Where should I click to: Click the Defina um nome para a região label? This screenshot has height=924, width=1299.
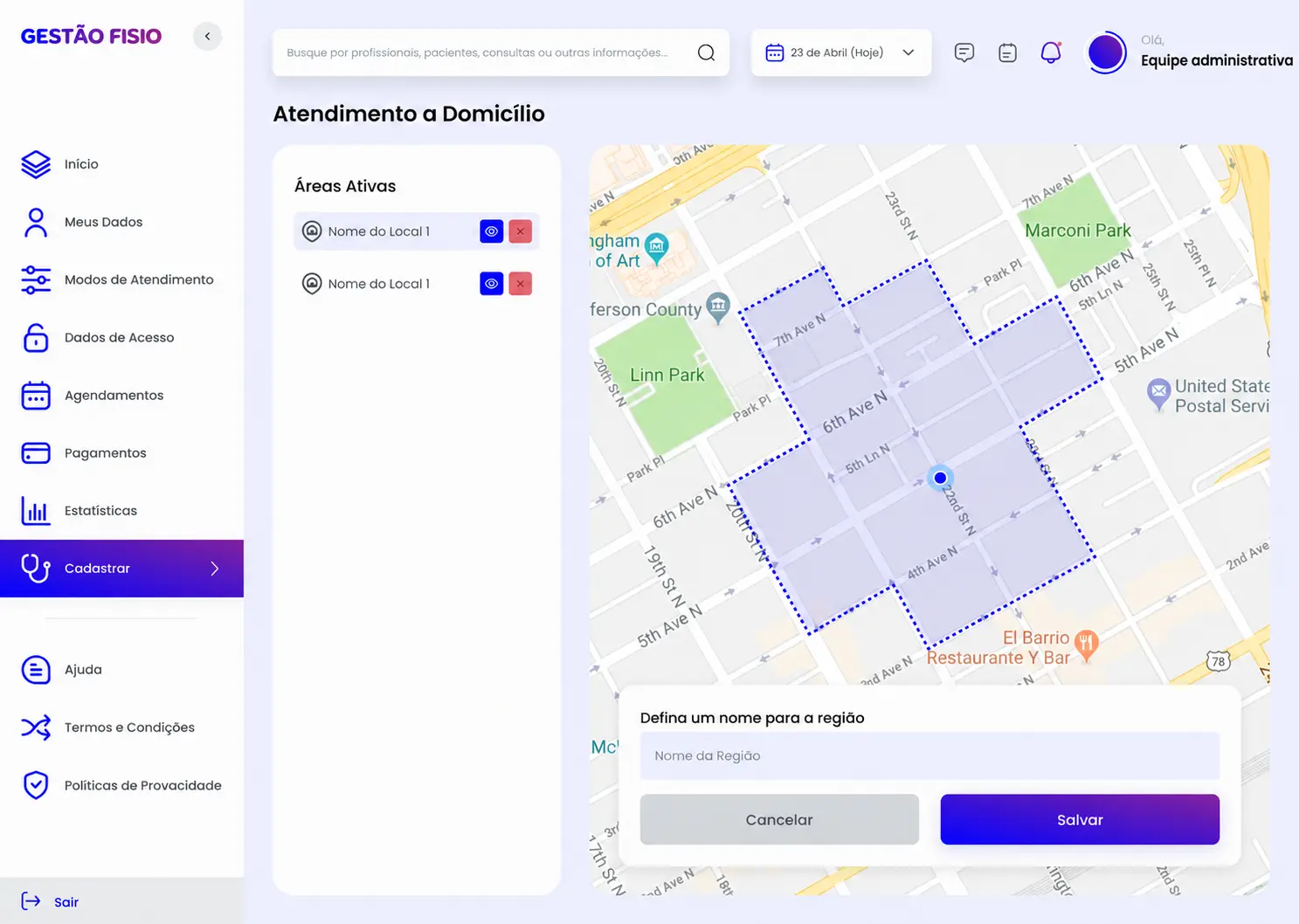(x=752, y=718)
